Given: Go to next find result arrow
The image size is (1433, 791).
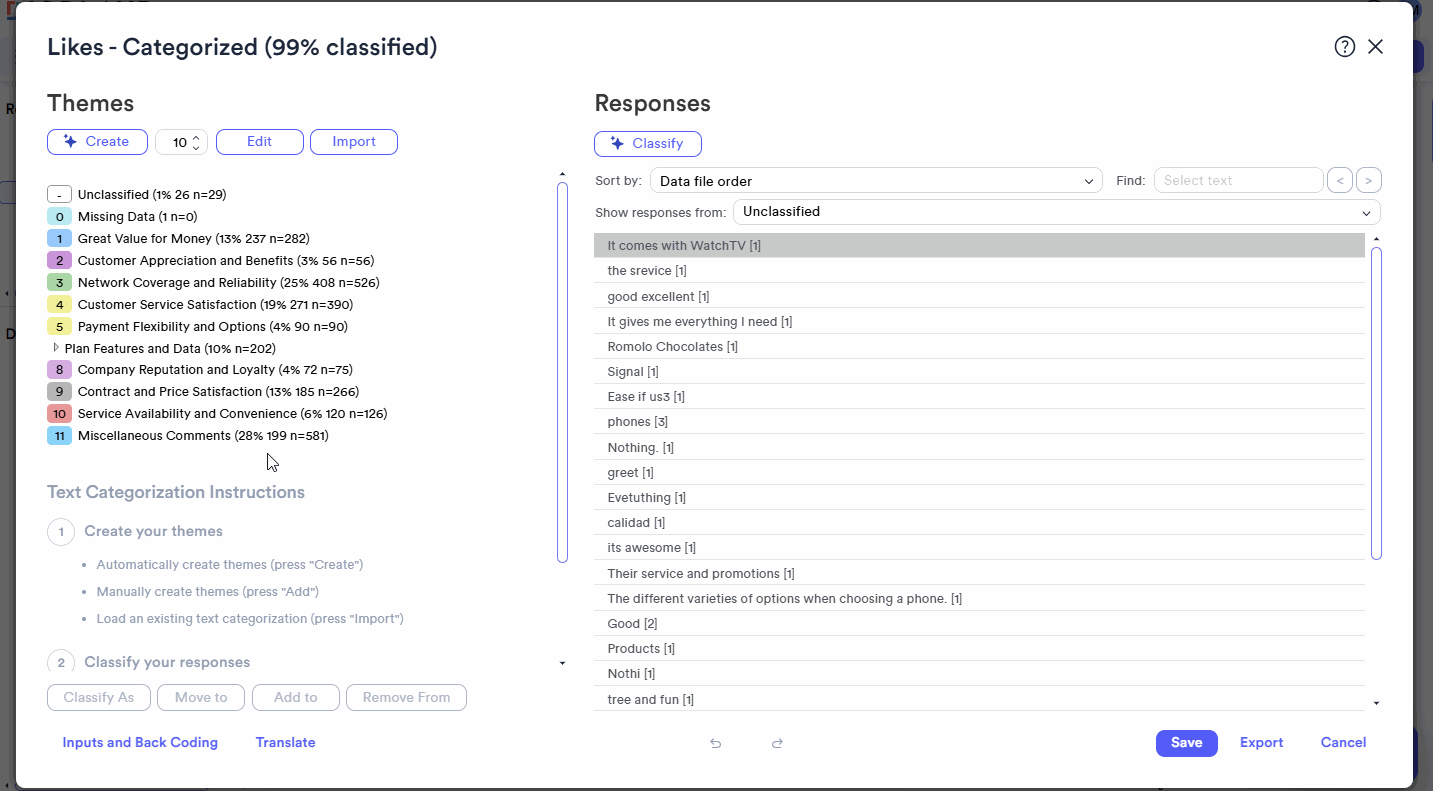Looking at the screenshot, I should pos(1369,181).
